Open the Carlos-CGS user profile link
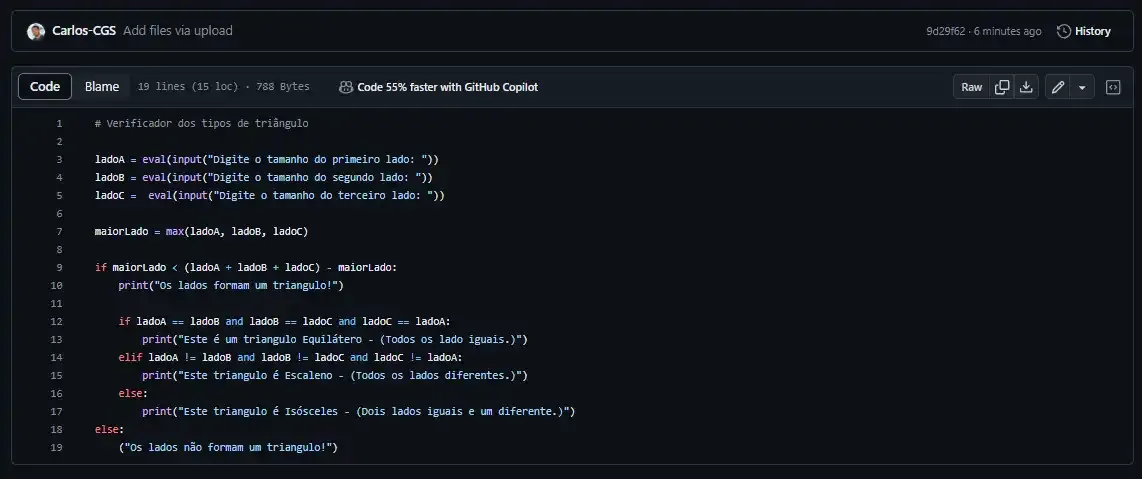This screenshot has height=479, width=1142. 85,31
